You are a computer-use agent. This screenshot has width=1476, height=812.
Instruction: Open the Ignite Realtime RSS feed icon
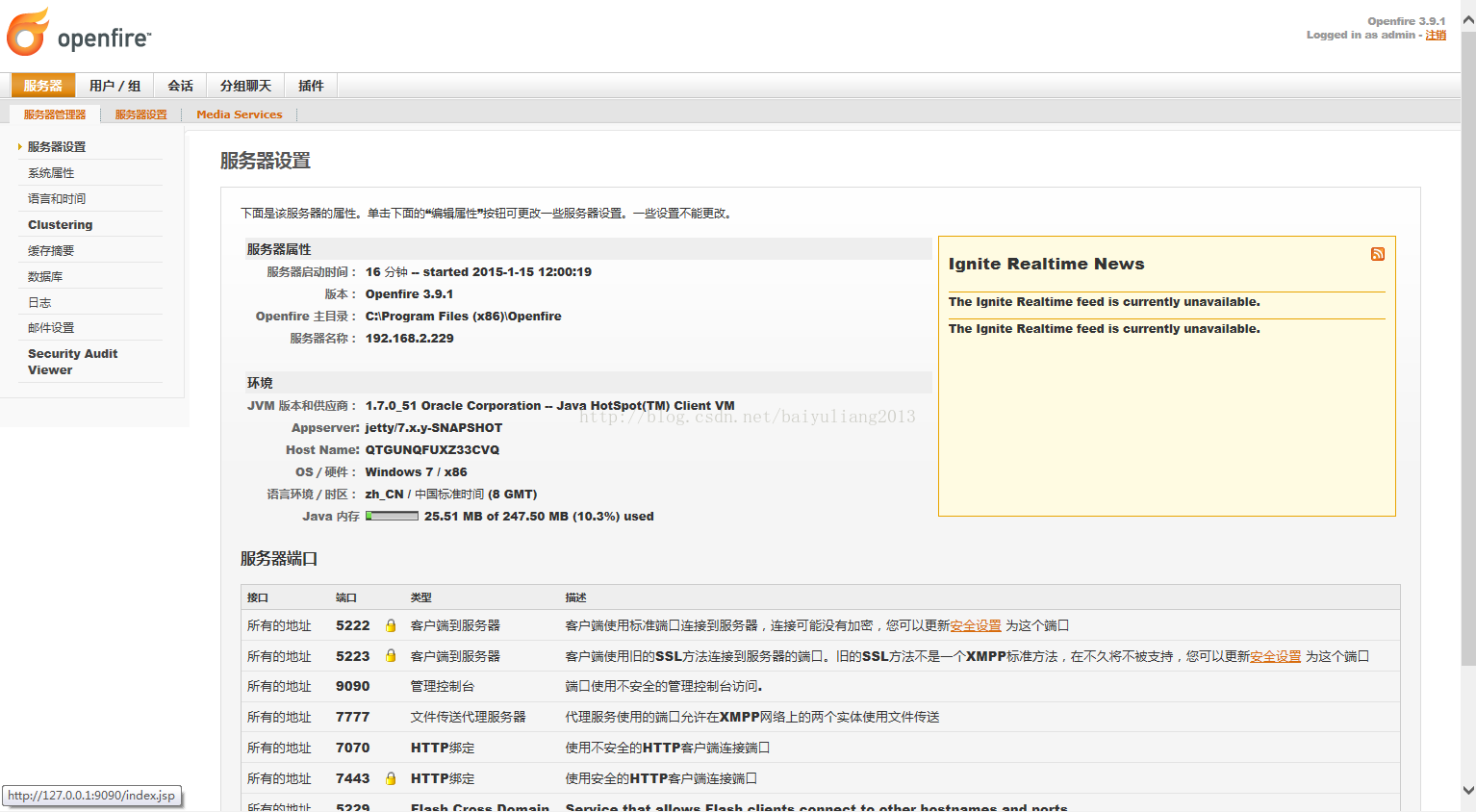point(1378,254)
